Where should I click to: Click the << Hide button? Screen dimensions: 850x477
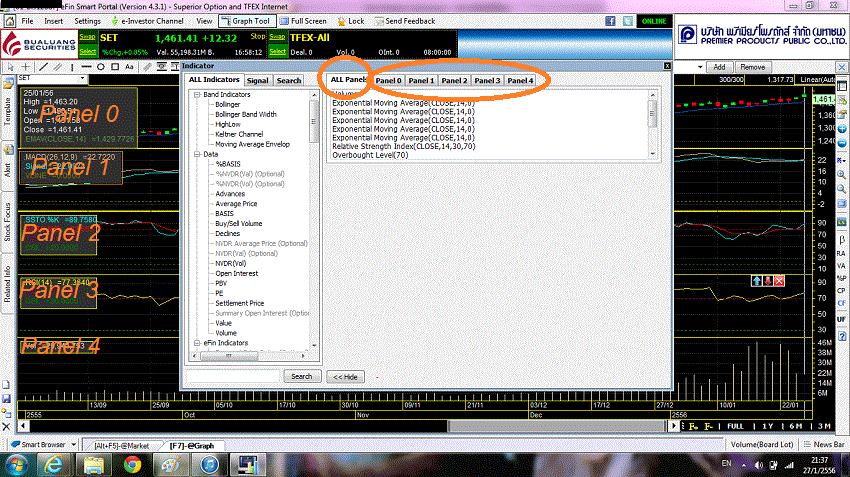[345, 377]
